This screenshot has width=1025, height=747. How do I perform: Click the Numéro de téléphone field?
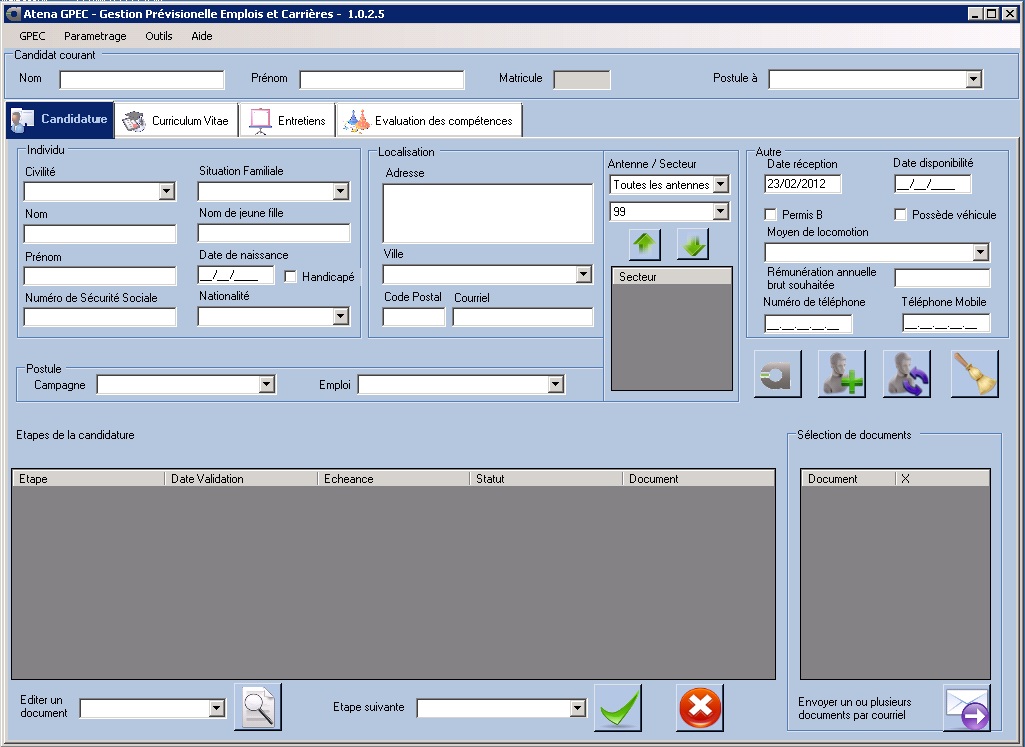tap(808, 324)
